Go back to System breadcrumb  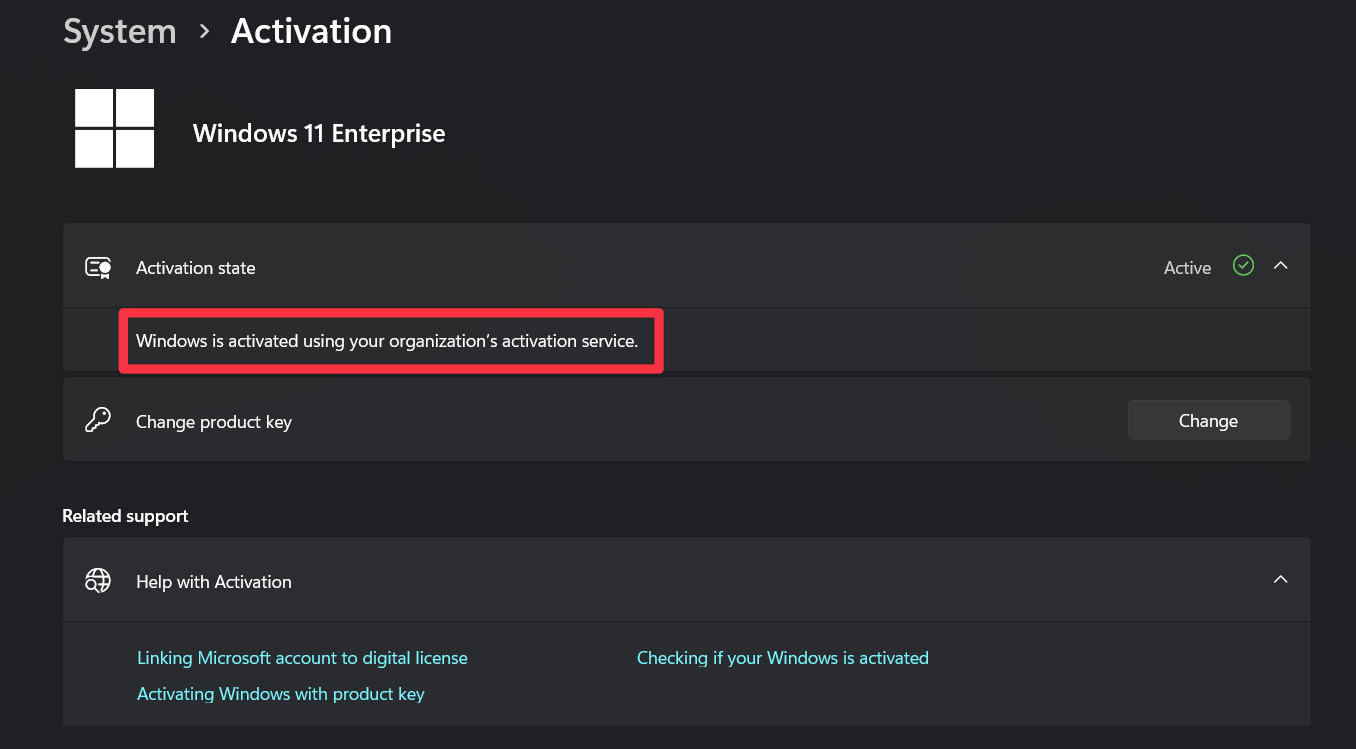pos(119,31)
